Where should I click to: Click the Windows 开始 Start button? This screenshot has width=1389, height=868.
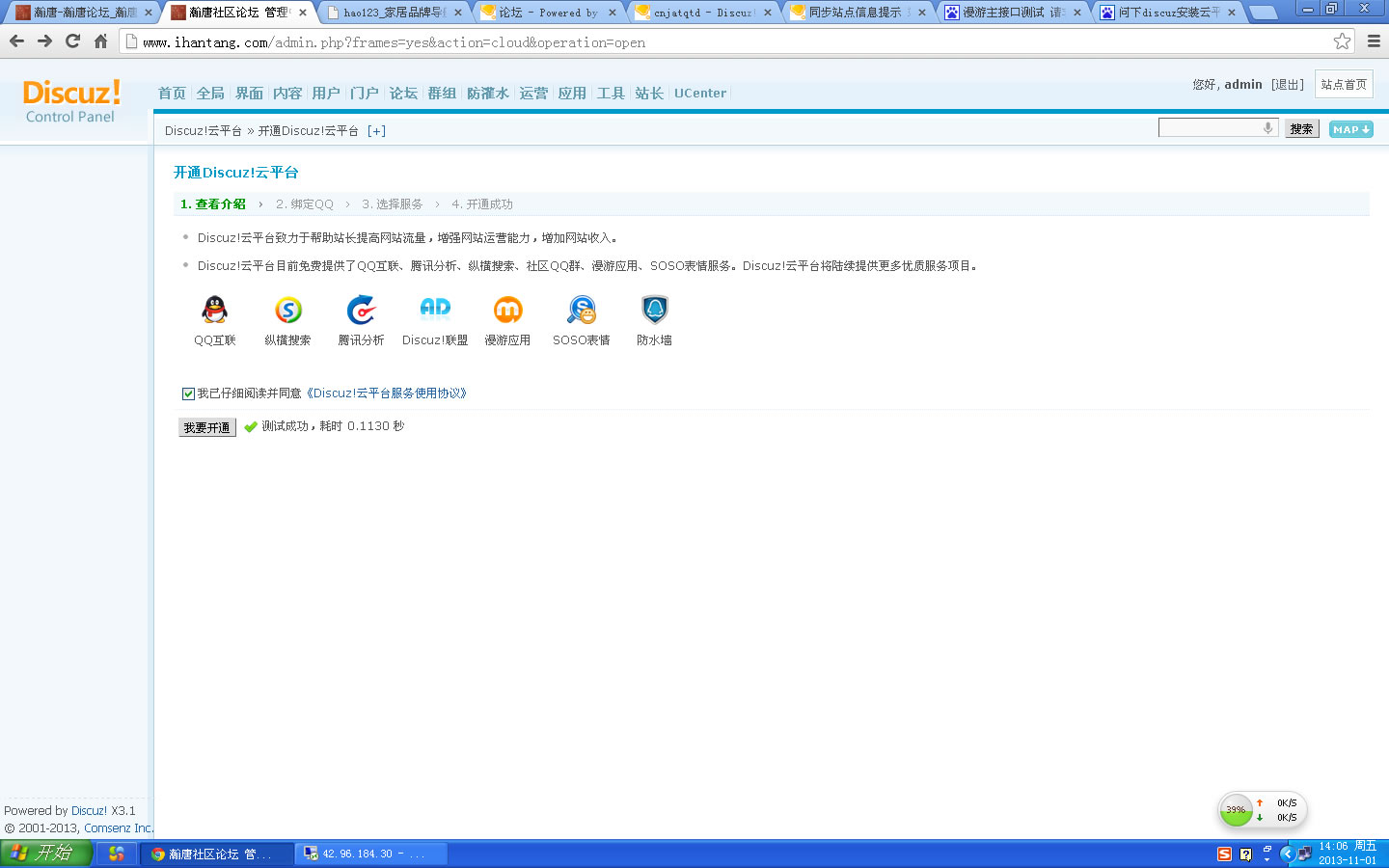click(46, 854)
